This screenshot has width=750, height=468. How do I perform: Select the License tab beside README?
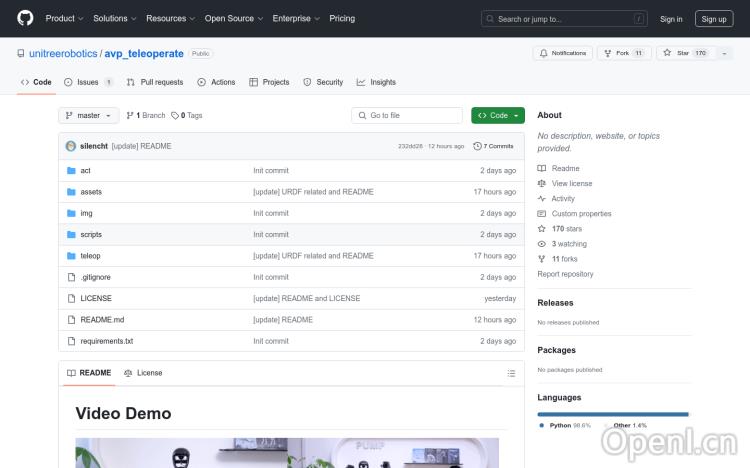tap(143, 373)
